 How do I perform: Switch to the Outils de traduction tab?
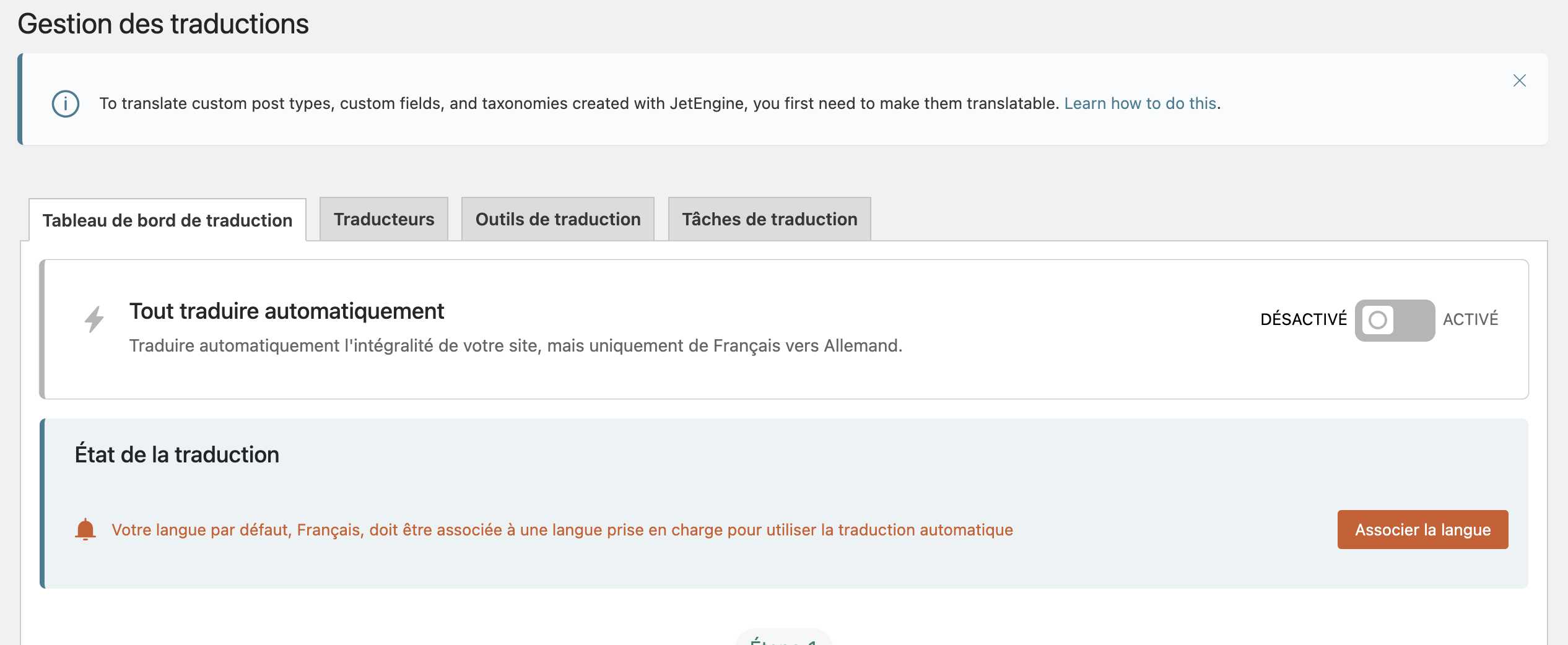click(558, 219)
